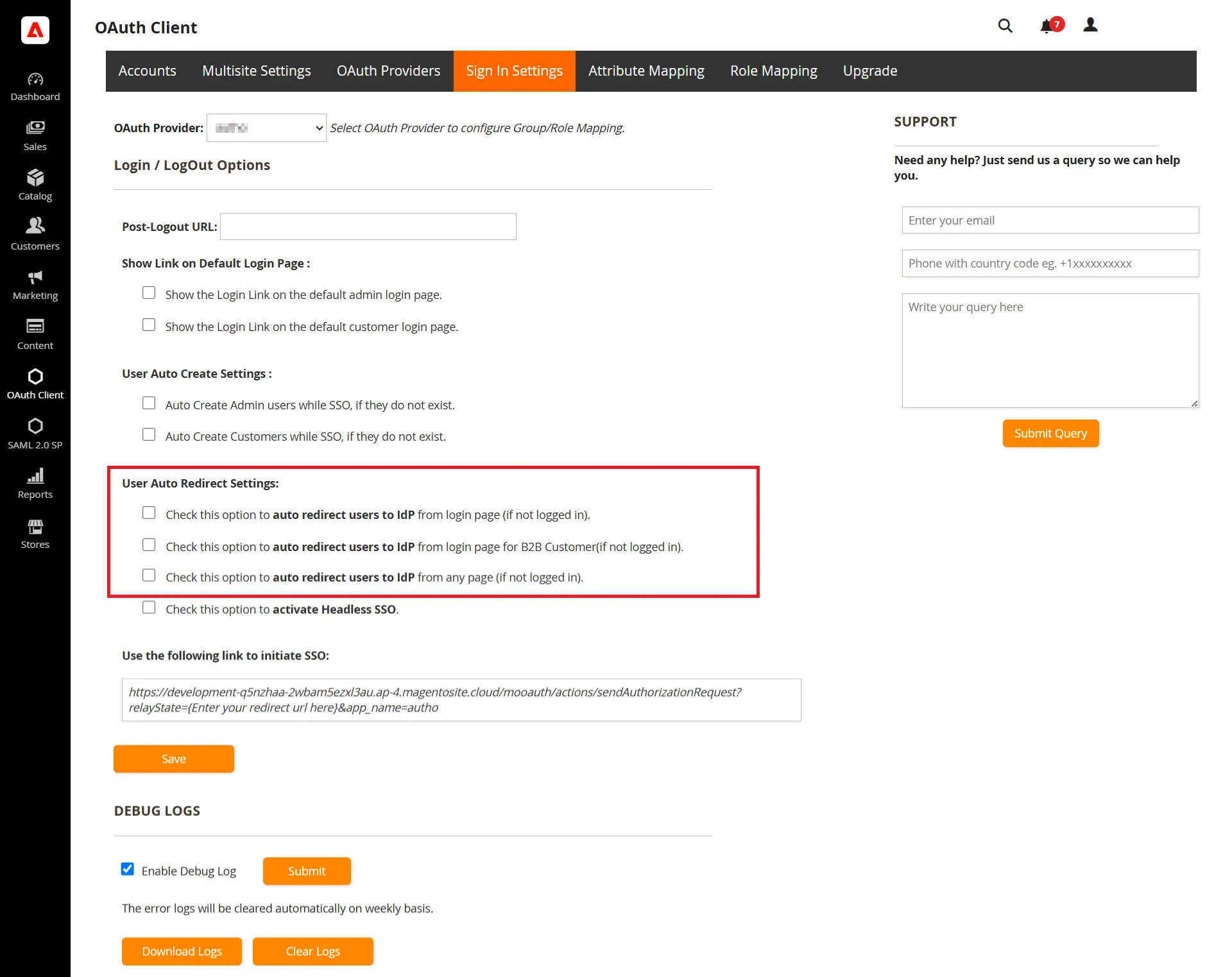The height and width of the screenshot is (977, 1232).
Task: Click the Adobe Commerce logo
Action: coord(35,30)
